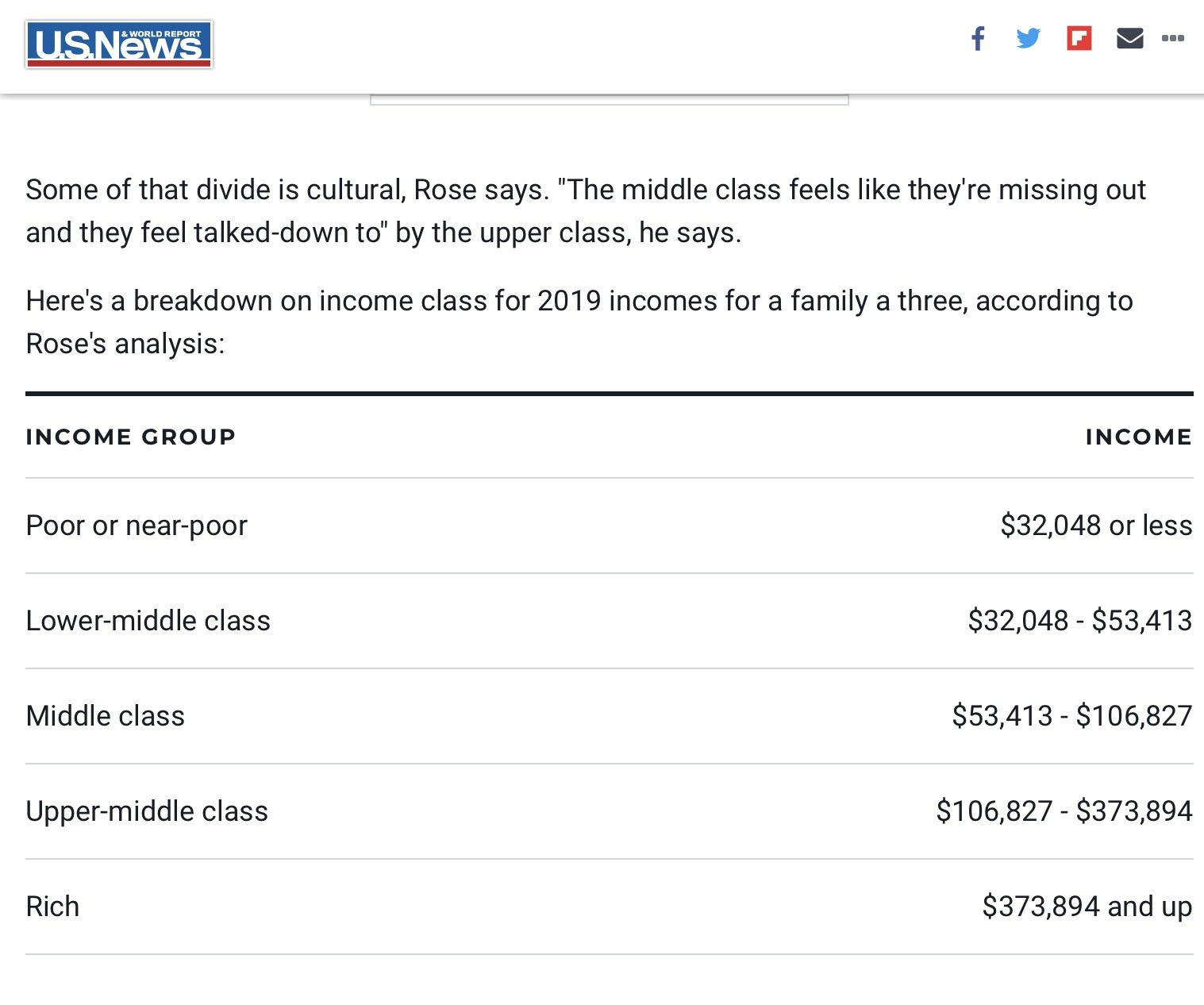Viewport: 1204px width, 1005px height.
Task: Share article on Twitter
Action: click(1029, 38)
